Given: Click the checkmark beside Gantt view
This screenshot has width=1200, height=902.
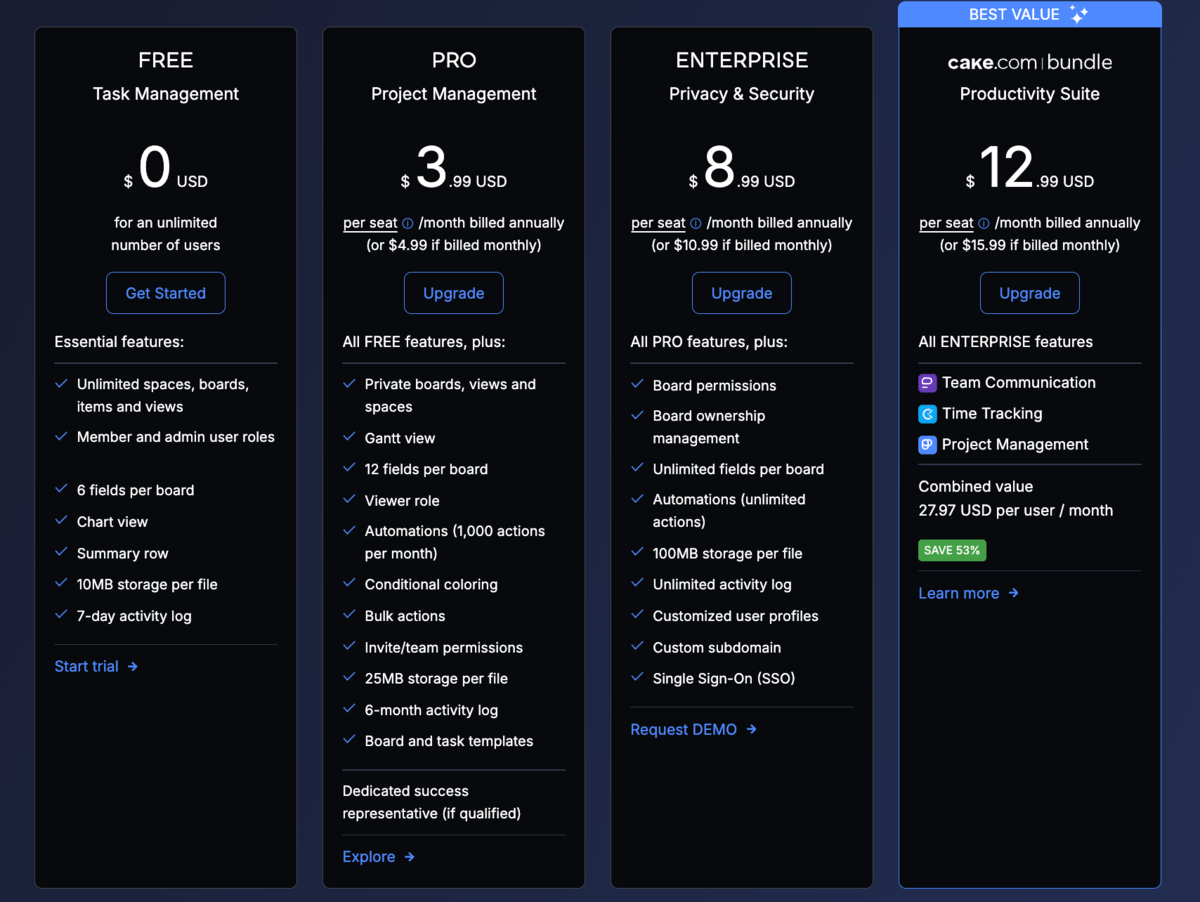Looking at the screenshot, I should click(349, 437).
